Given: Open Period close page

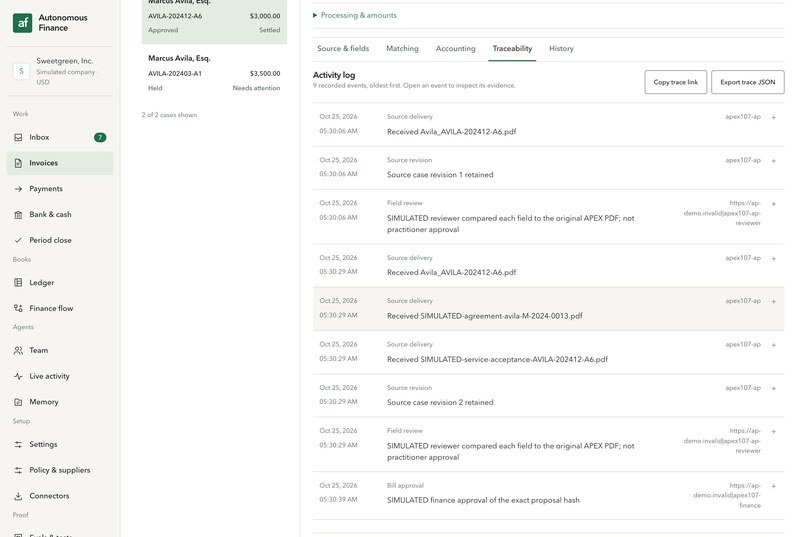Looking at the screenshot, I should coord(60,240).
